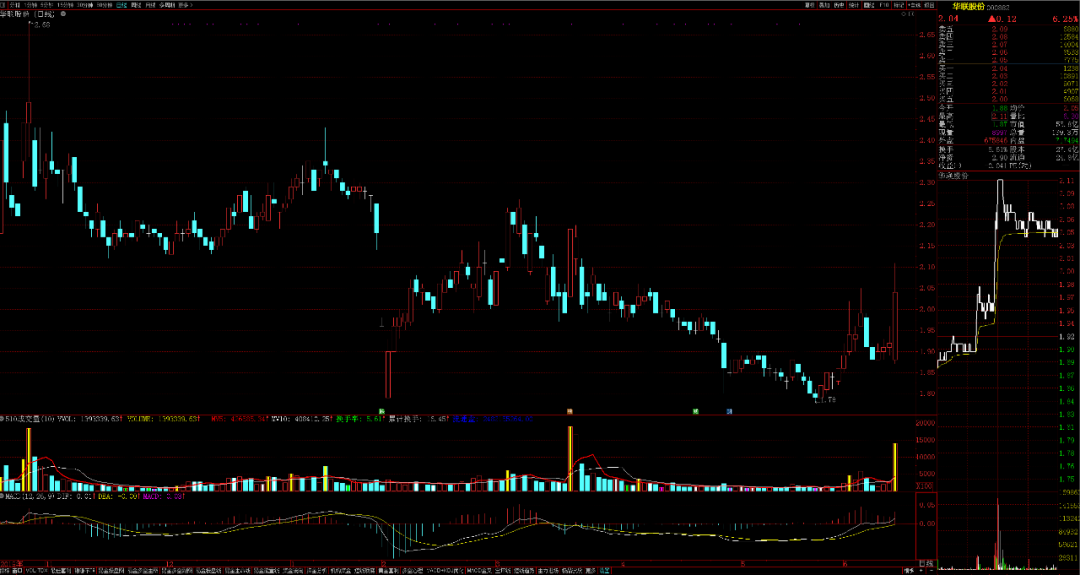The height and width of the screenshot is (575, 1080).
Task: Click the 华联股份 stock name header
Action: [x=969, y=7]
